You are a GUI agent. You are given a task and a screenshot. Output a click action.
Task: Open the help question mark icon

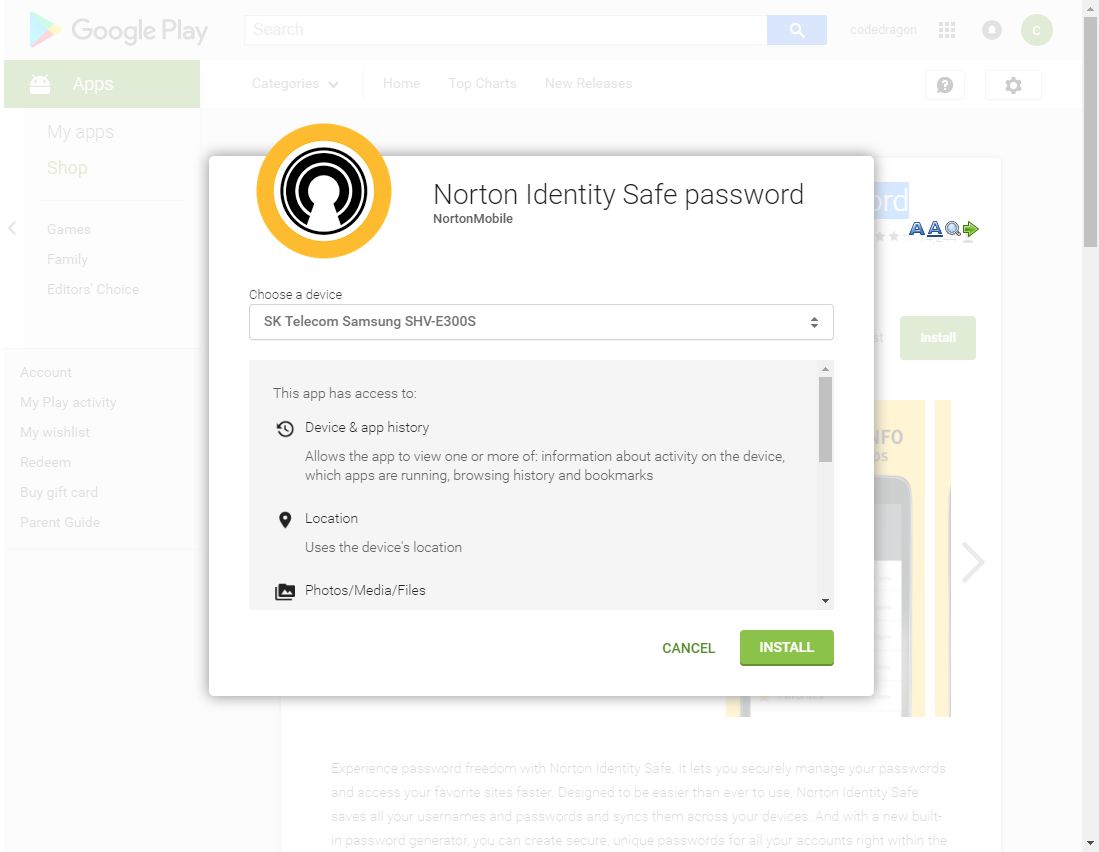tap(945, 85)
